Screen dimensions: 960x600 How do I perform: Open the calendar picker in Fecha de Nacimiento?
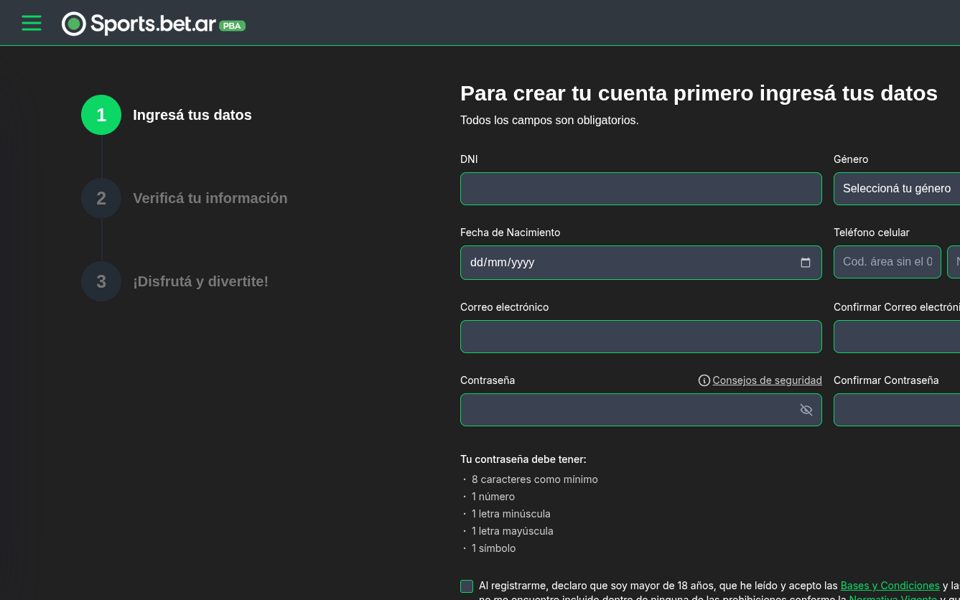coord(805,263)
